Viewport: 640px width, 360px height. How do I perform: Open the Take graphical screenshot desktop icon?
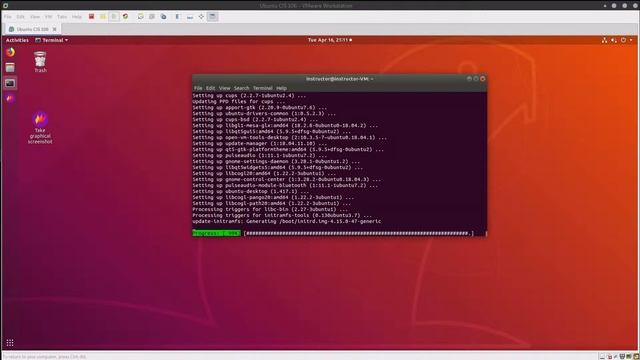coord(40,128)
